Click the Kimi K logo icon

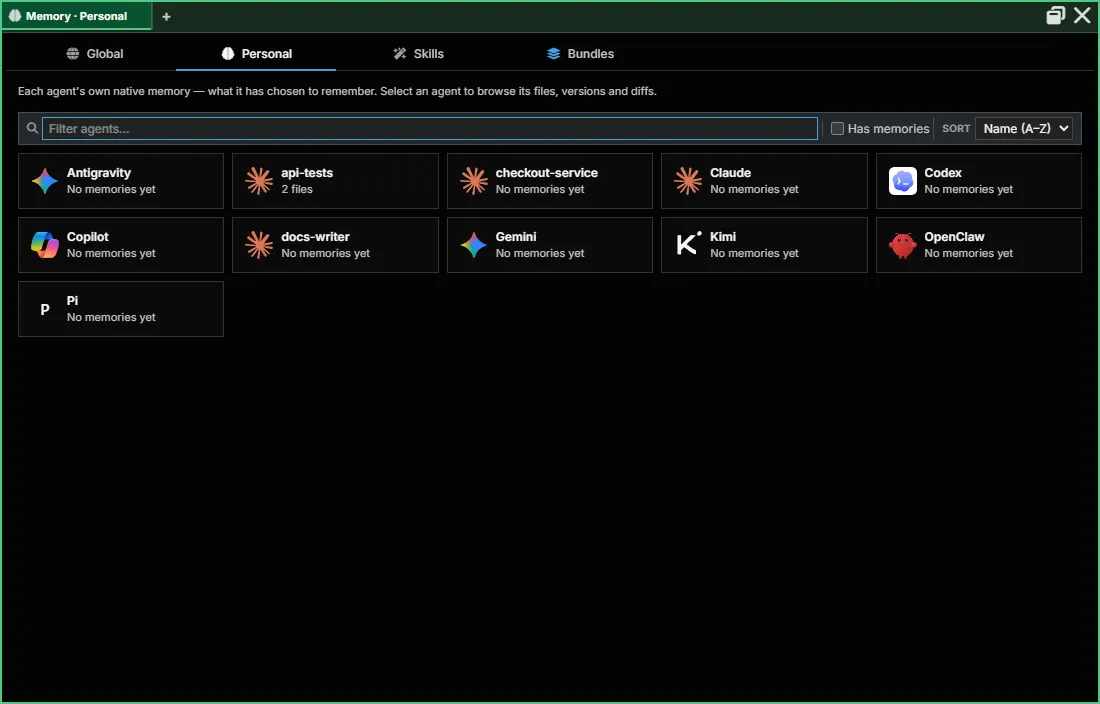[688, 243]
